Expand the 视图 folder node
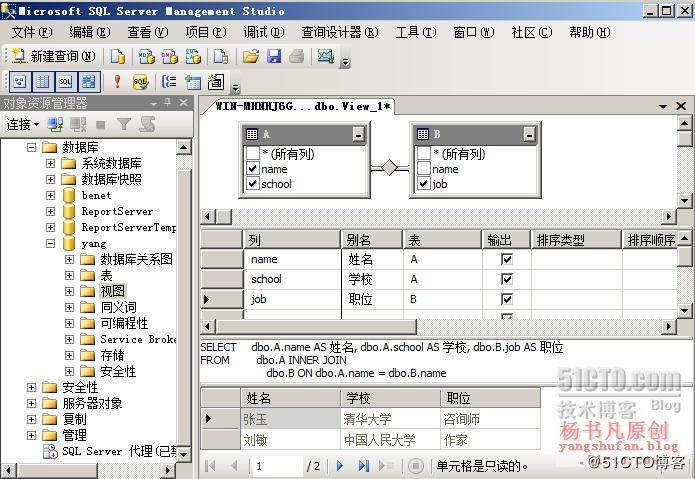The width and height of the screenshot is (695, 479). coord(70,291)
